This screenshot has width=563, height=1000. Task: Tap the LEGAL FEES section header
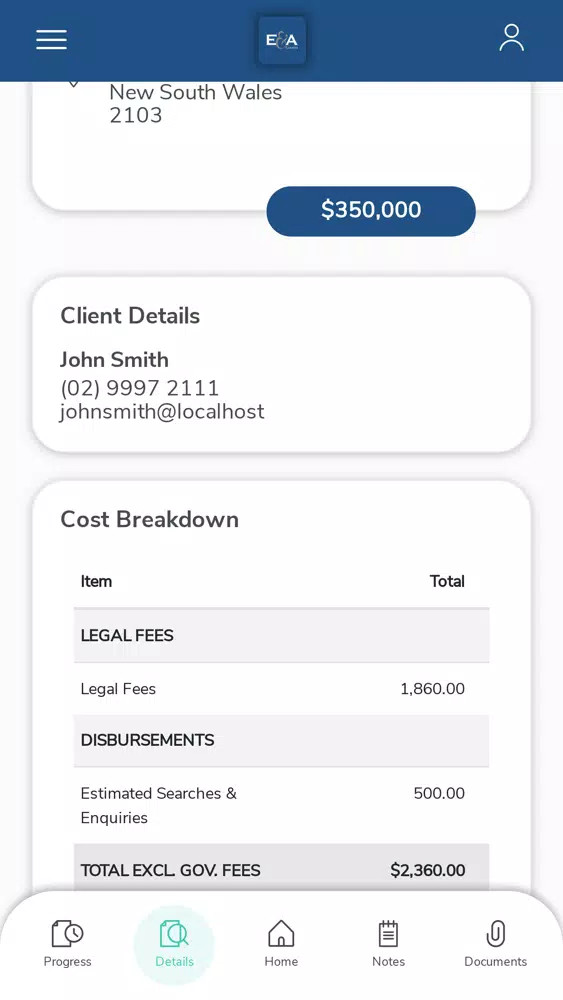pyautogui.click(x=281, y=635)
